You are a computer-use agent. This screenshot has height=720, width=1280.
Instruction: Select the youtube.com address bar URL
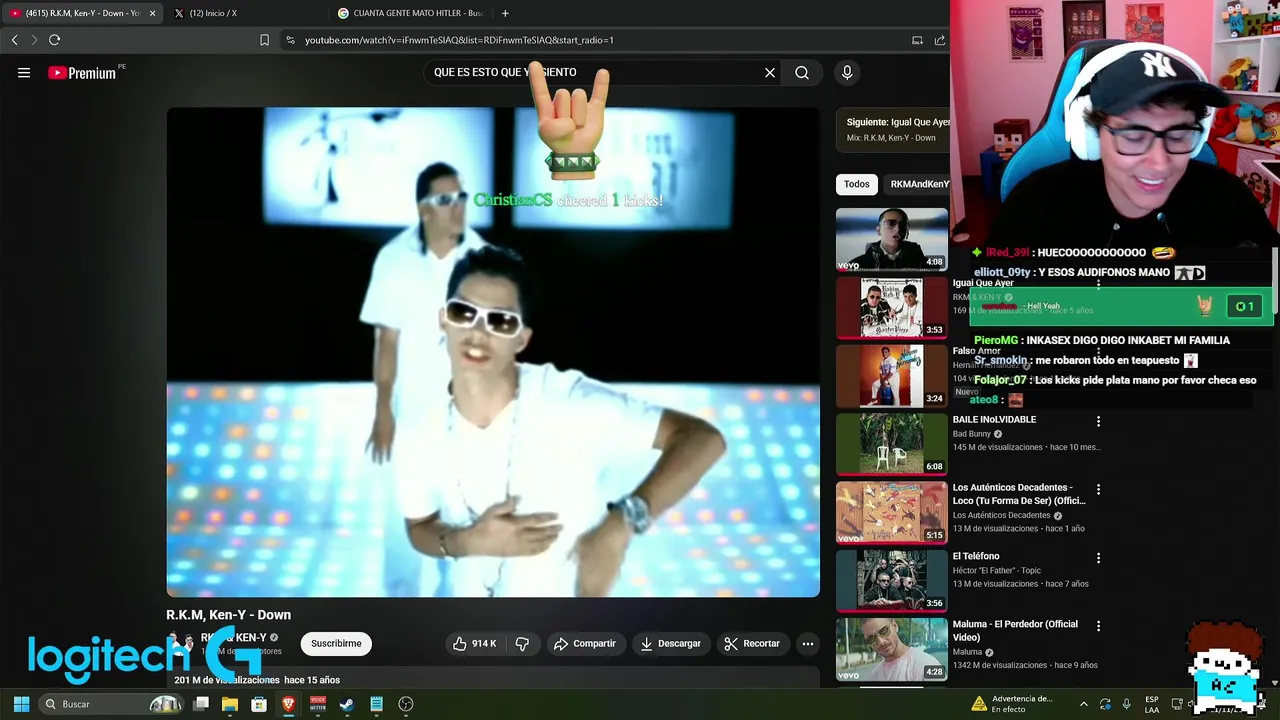pos(459,40)
